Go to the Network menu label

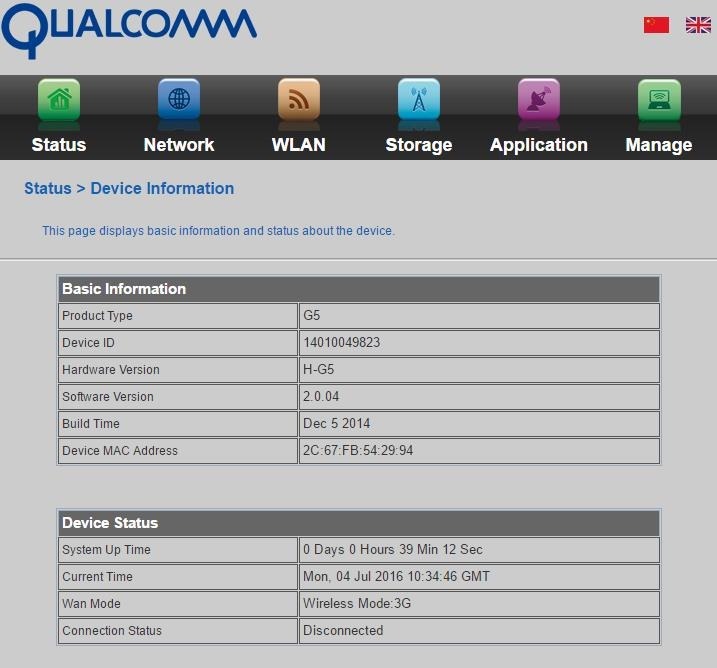point(179,145)
